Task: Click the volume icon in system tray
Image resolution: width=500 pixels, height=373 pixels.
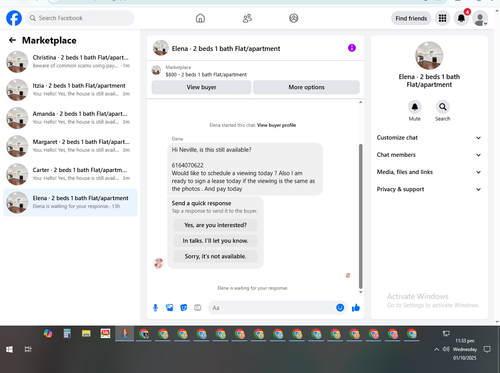Action: pyautogui.click(x=446, y=349)
